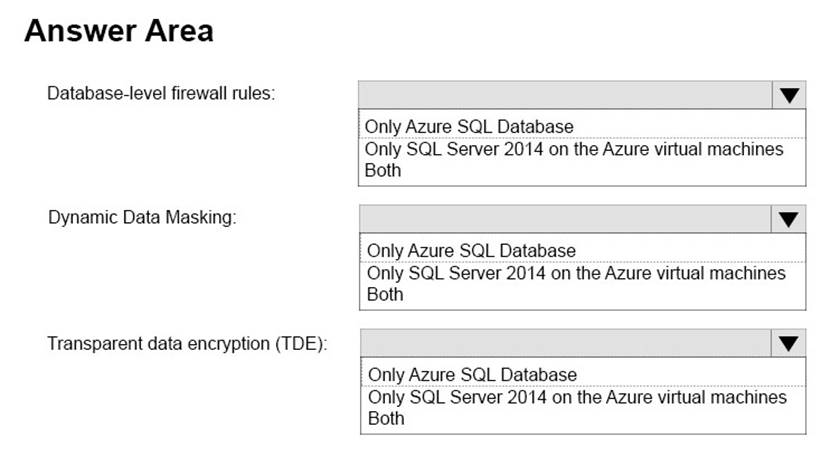Click the 'Dynamic Data Masking:' label
This screenshot has width=840, height=456.
(142, 218)
